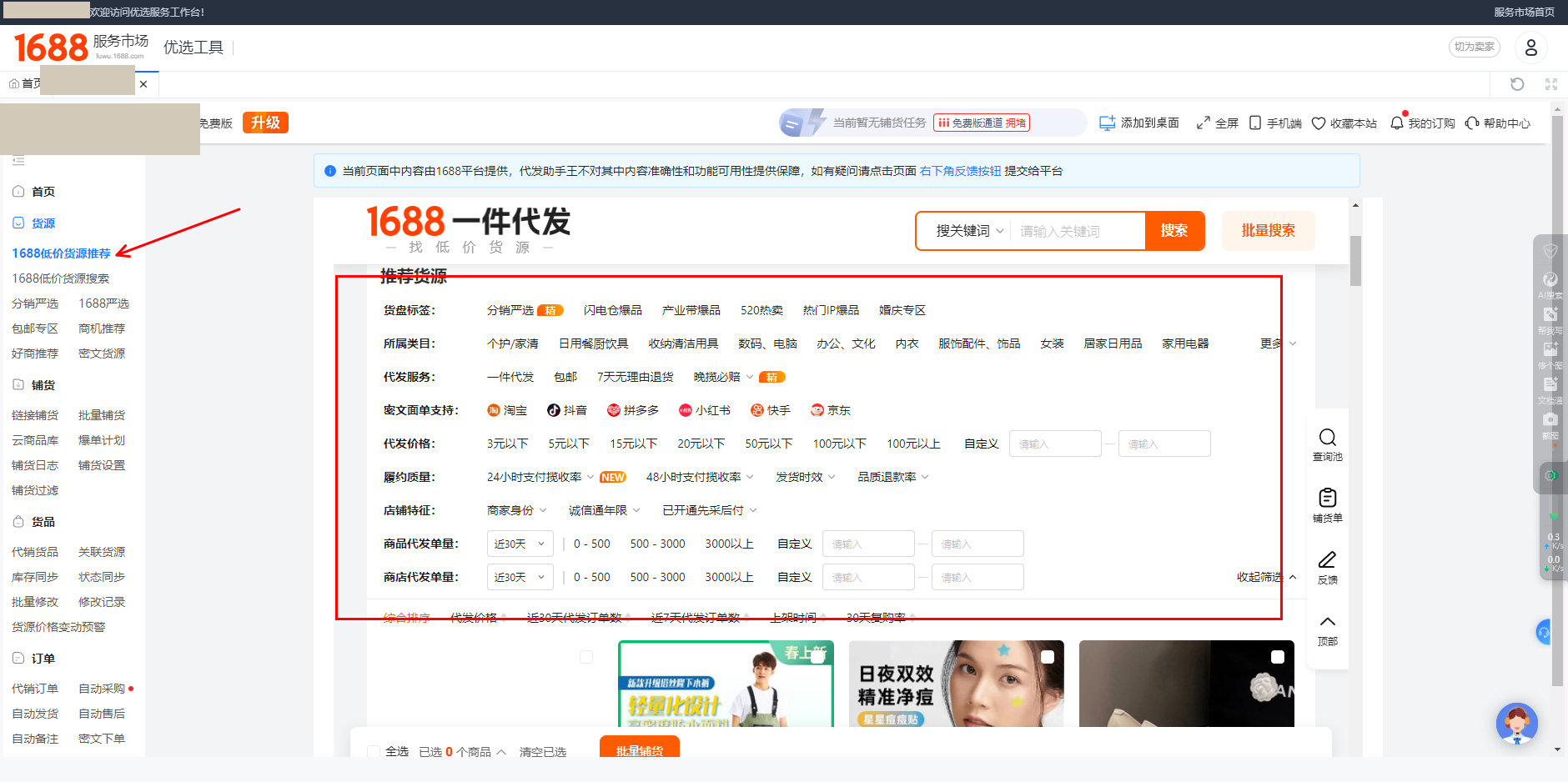Expand the 晚揽必赔 service dropdown
Screen dimensions: 1568x782
(723, 377)
